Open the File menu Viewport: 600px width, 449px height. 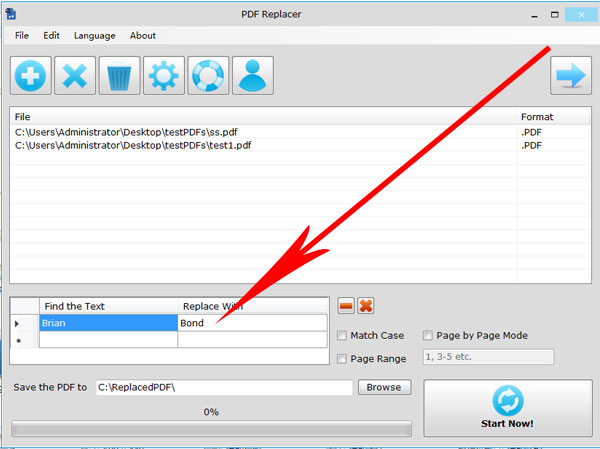tap(22, 36)
